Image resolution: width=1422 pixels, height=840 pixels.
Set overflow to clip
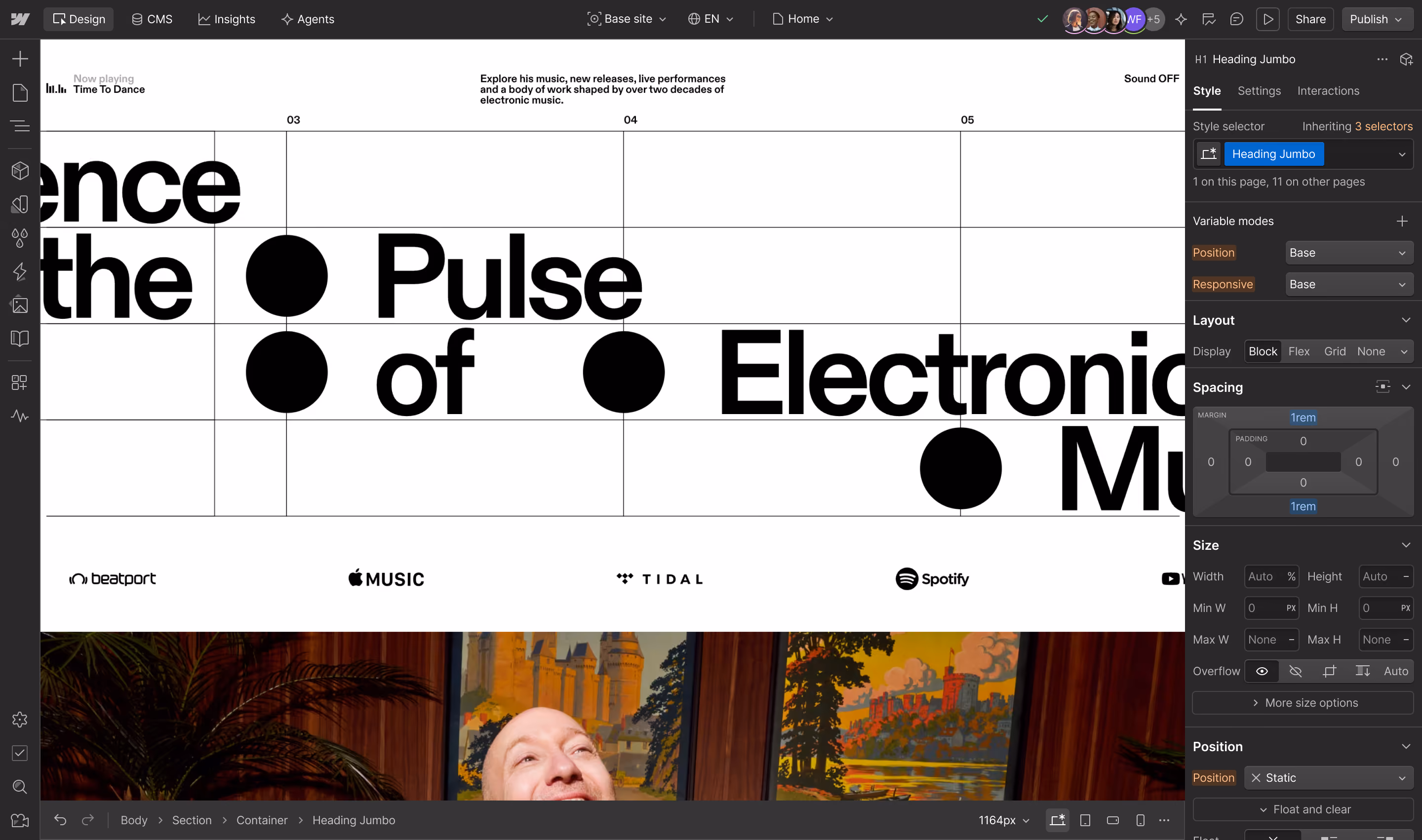tap(1329, 671)
